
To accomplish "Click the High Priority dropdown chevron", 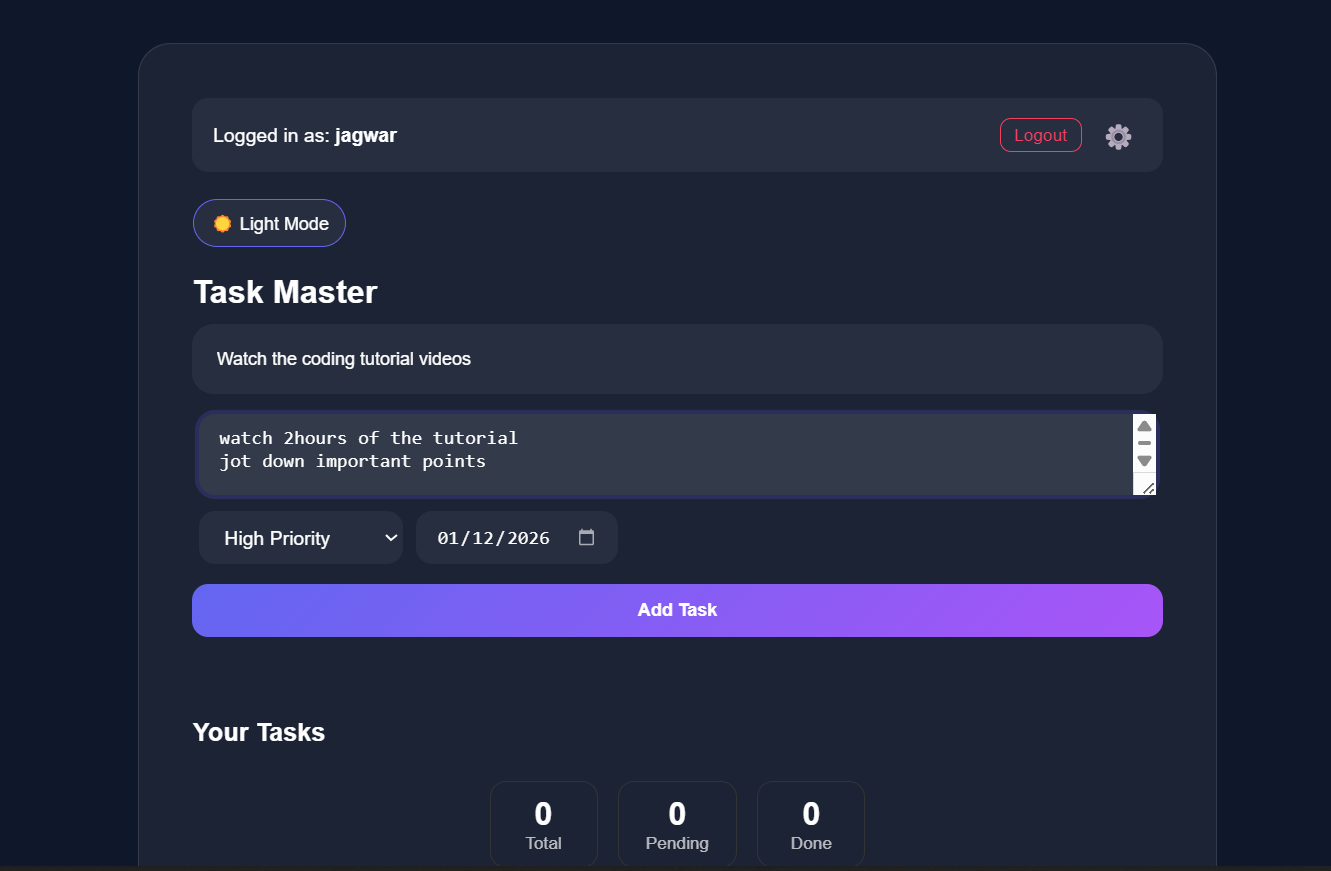I will pos(392,537).
